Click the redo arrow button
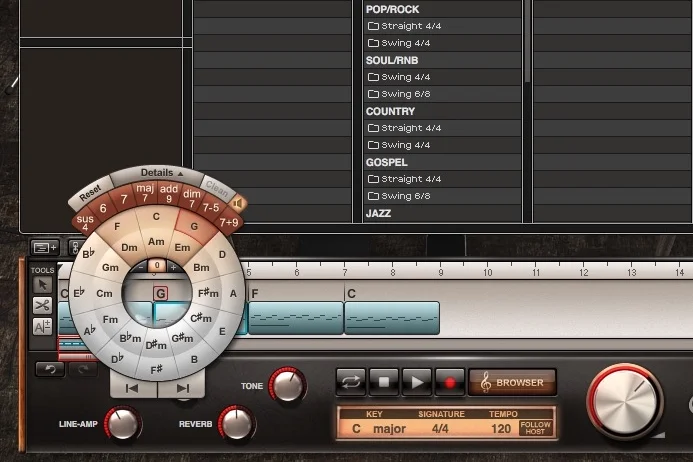The image size is (693, 462). (x=83, y=369)
